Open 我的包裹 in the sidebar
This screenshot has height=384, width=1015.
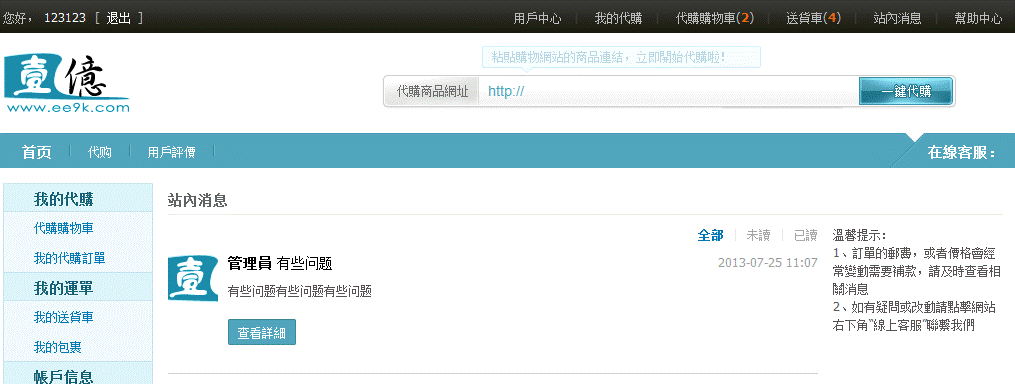pyautogui.click(x=58, y=347)
